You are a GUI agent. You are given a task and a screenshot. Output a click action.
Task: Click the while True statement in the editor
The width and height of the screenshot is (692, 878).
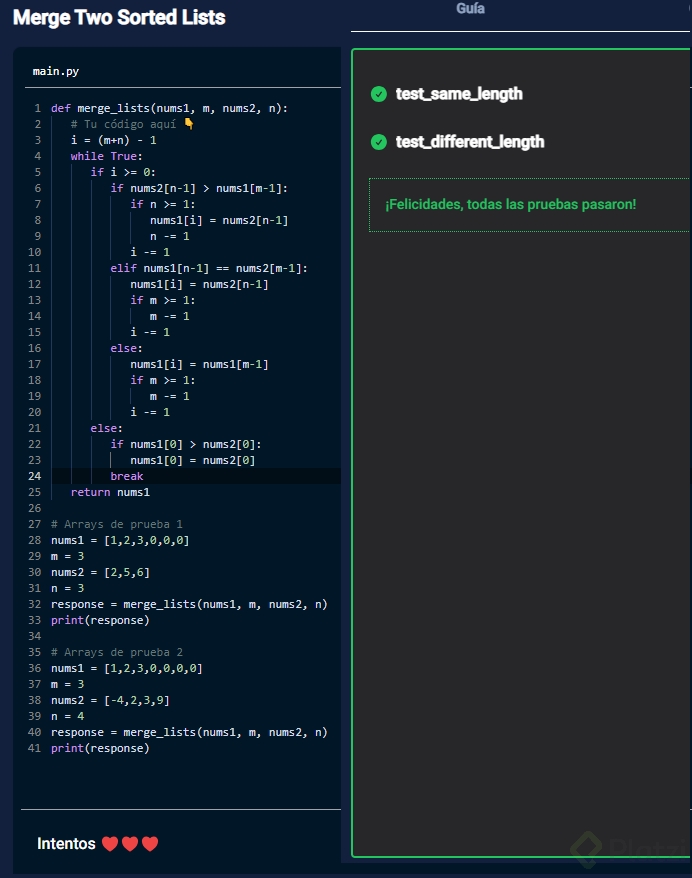(x=107, y=156)
